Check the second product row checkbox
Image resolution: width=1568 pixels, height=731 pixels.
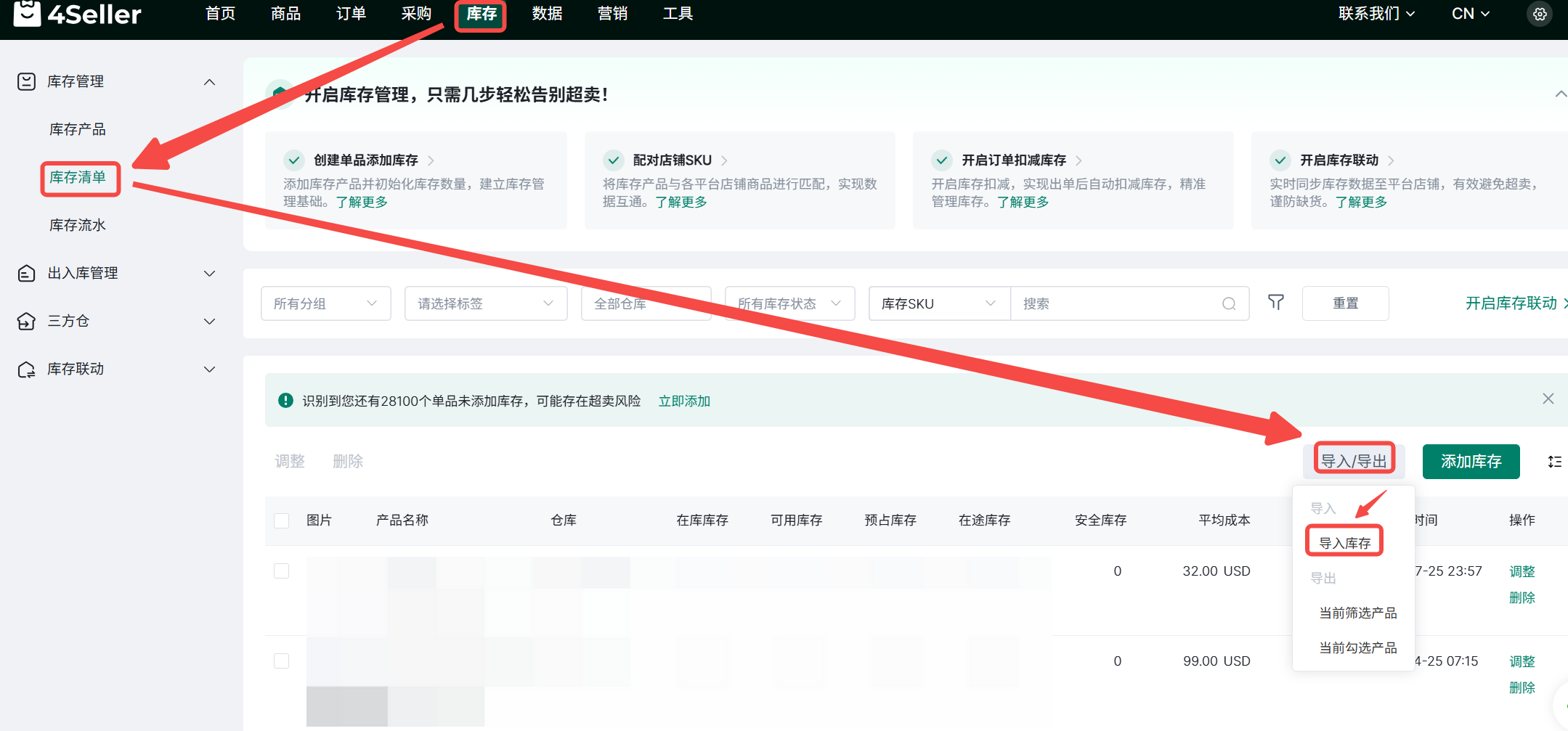(x=282, y=661)
